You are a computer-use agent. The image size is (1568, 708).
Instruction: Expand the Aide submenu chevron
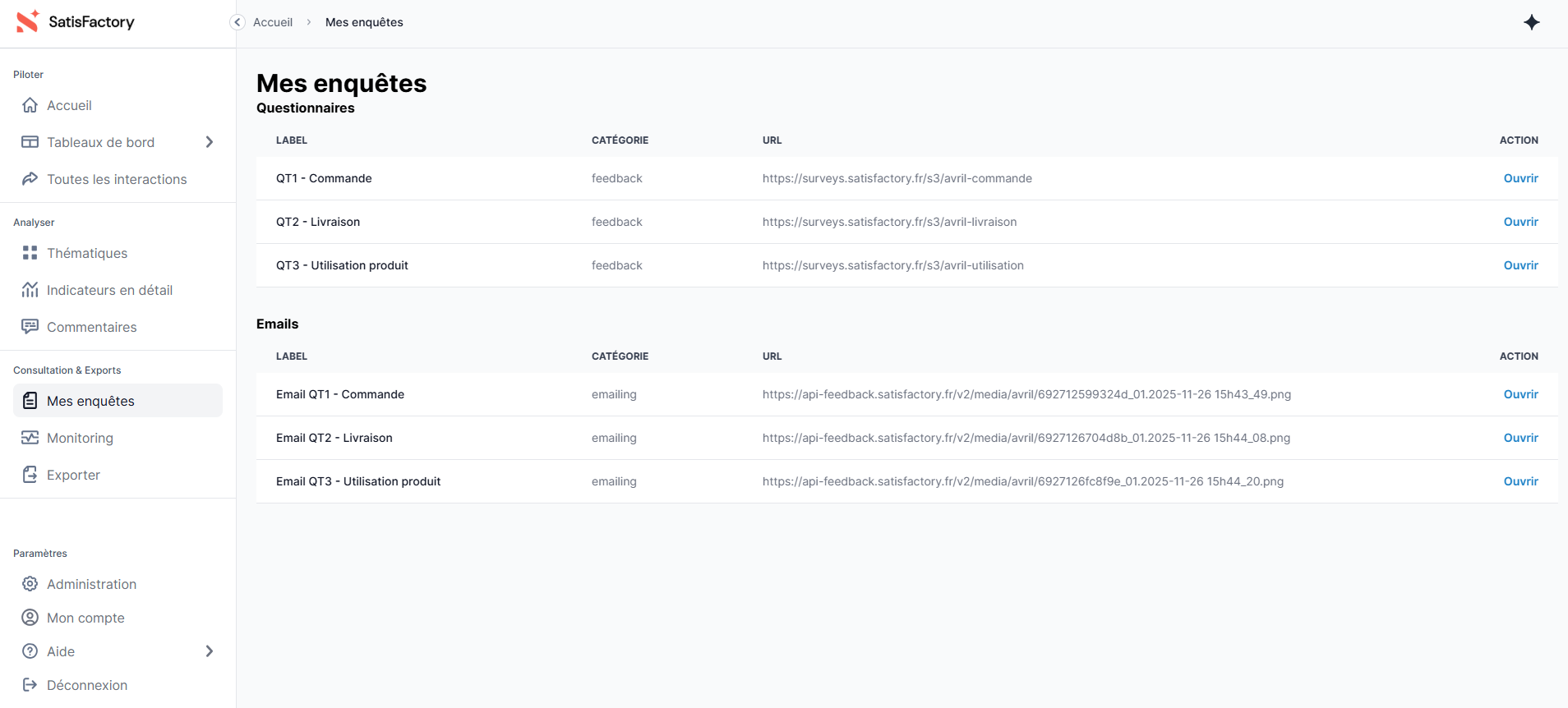click(210, 651)
